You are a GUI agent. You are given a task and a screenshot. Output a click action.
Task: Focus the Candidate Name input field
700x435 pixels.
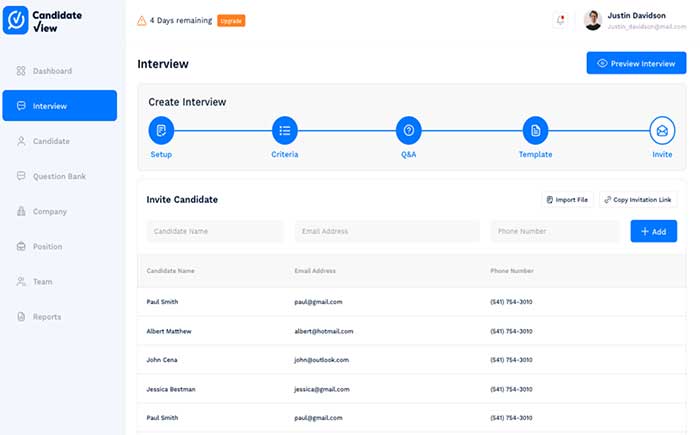pos(215,231)
